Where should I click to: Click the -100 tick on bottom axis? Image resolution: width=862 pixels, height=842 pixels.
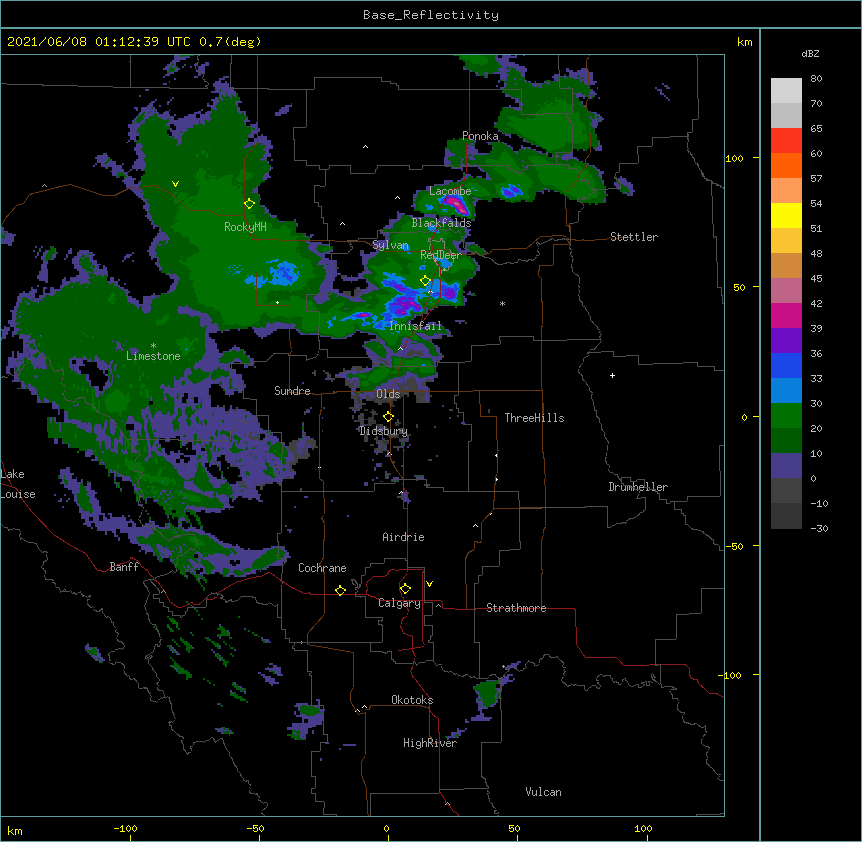pyautogui.click(x=125, y=828)
